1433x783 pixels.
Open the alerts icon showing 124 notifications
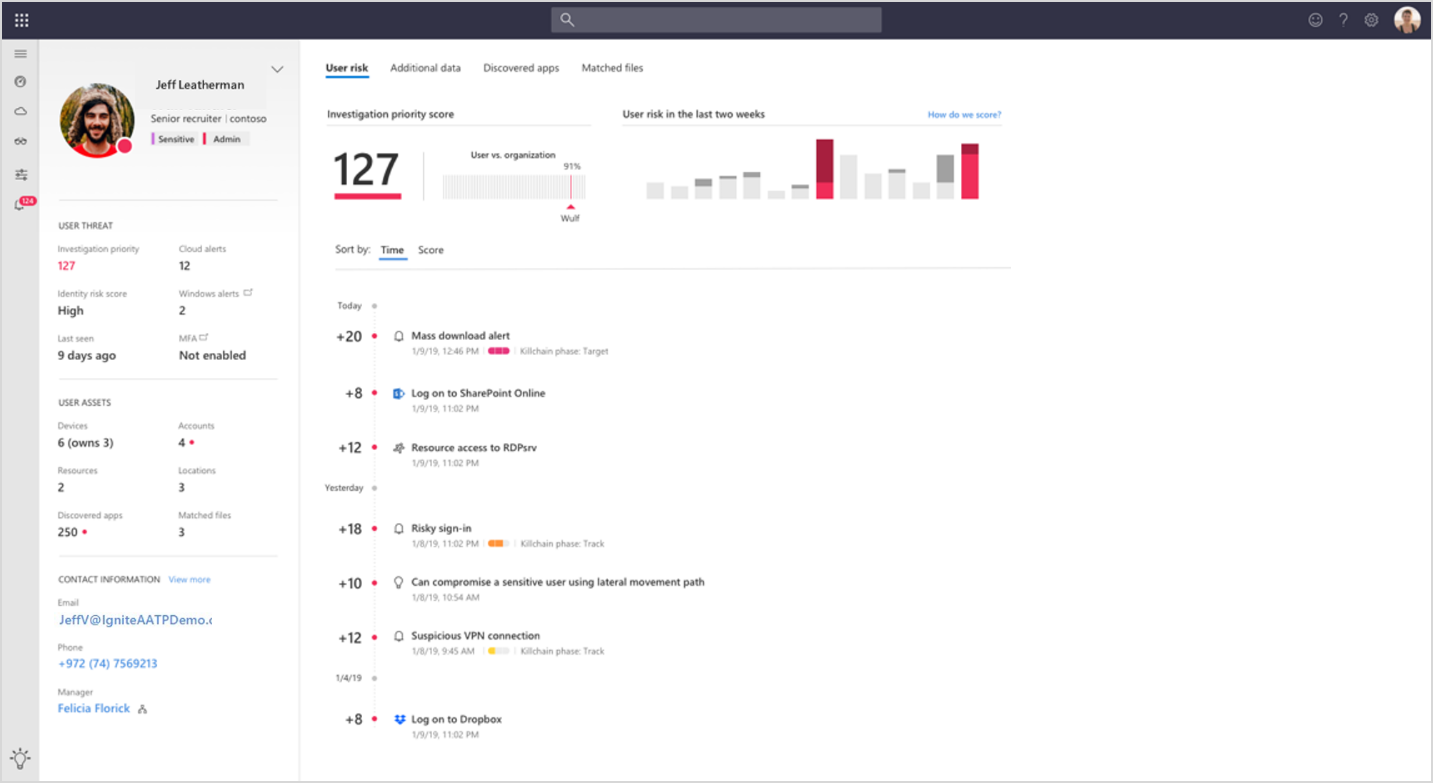[x=20, y=204]
